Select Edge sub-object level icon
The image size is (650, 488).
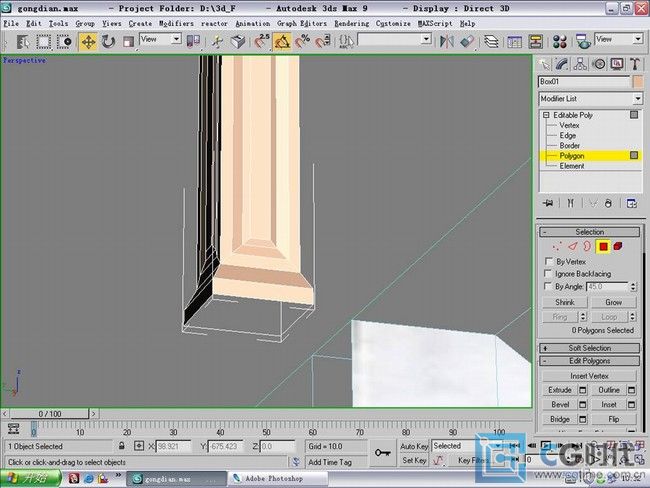(x=572, y=246)
